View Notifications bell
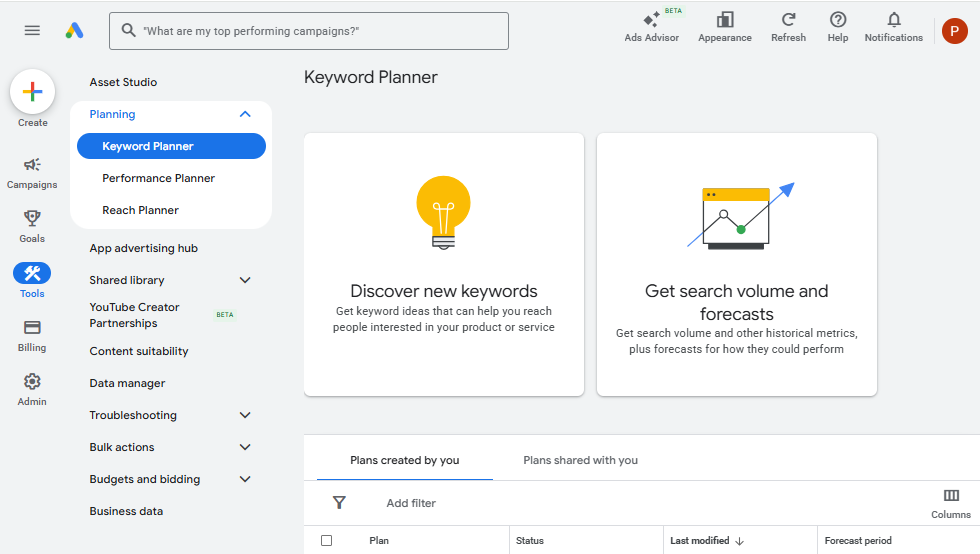The image size is (980, 554). tap(893, 27)
